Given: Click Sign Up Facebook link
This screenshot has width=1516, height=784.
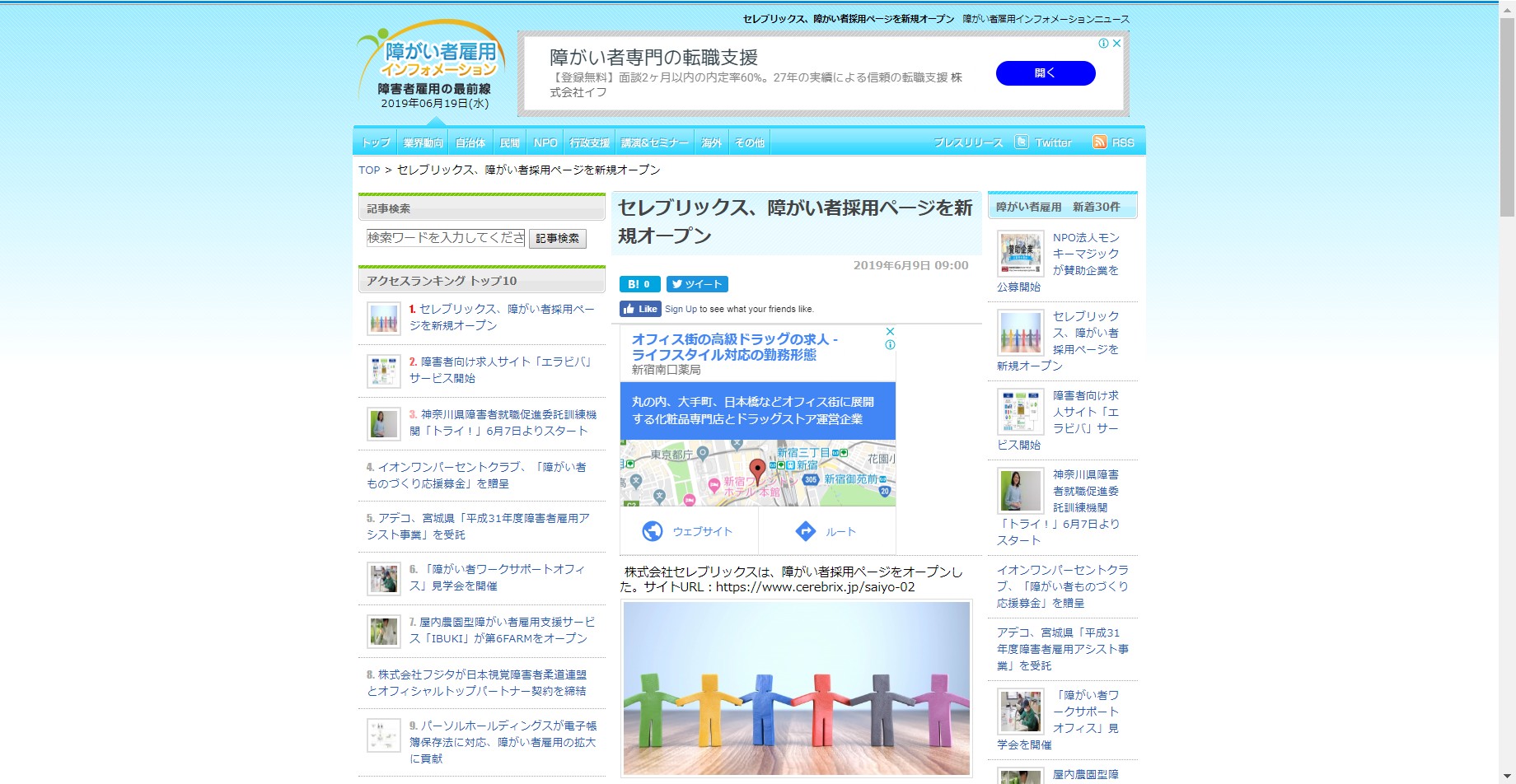Looking at the screenshot, I should [x=681, y=309].
